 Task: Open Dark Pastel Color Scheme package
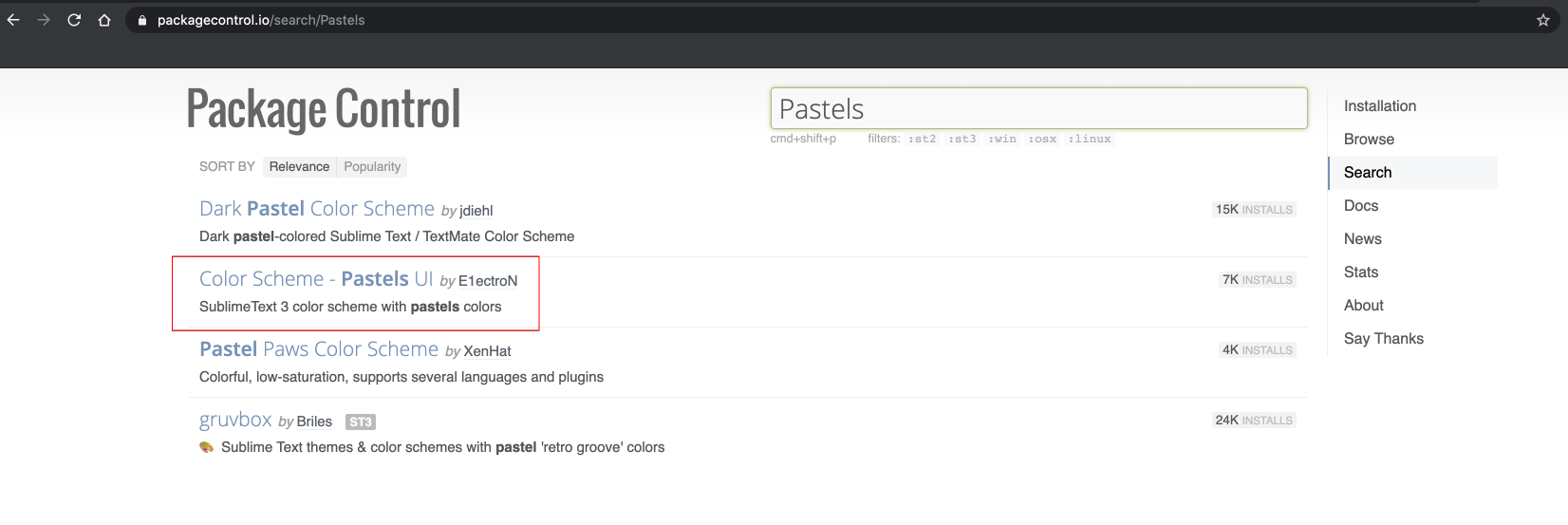(x=317, y=209)
